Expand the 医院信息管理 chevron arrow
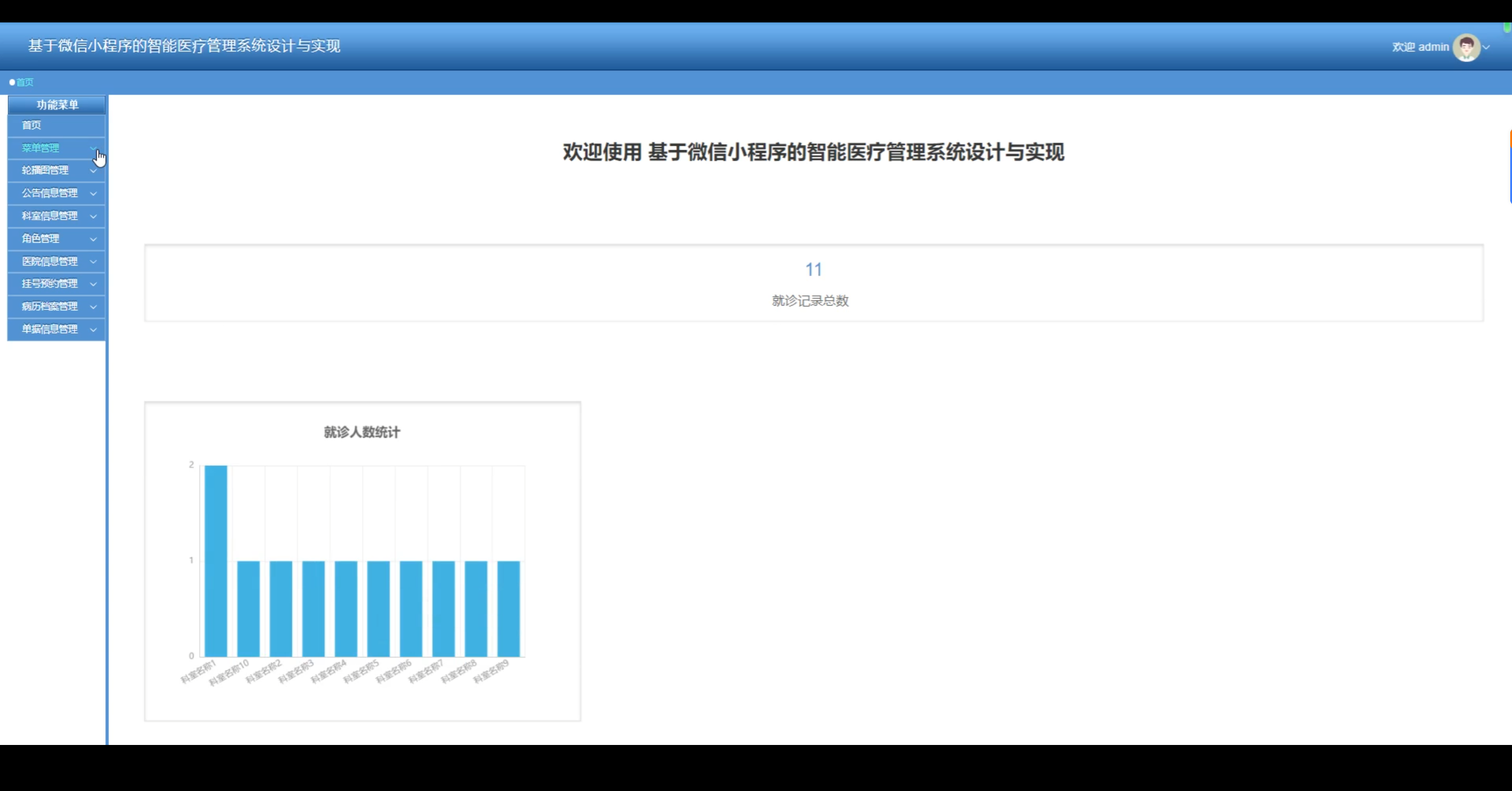1512x791 pixels. coord(93,262)
